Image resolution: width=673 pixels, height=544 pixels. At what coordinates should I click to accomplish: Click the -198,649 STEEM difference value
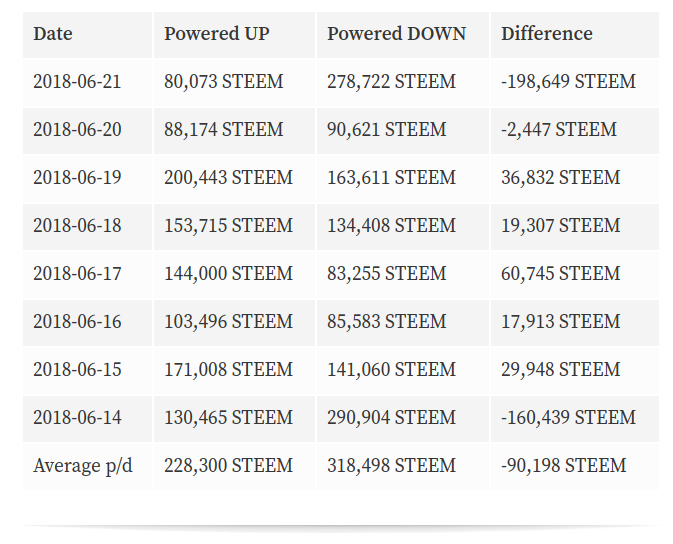[x=568, y=82]
